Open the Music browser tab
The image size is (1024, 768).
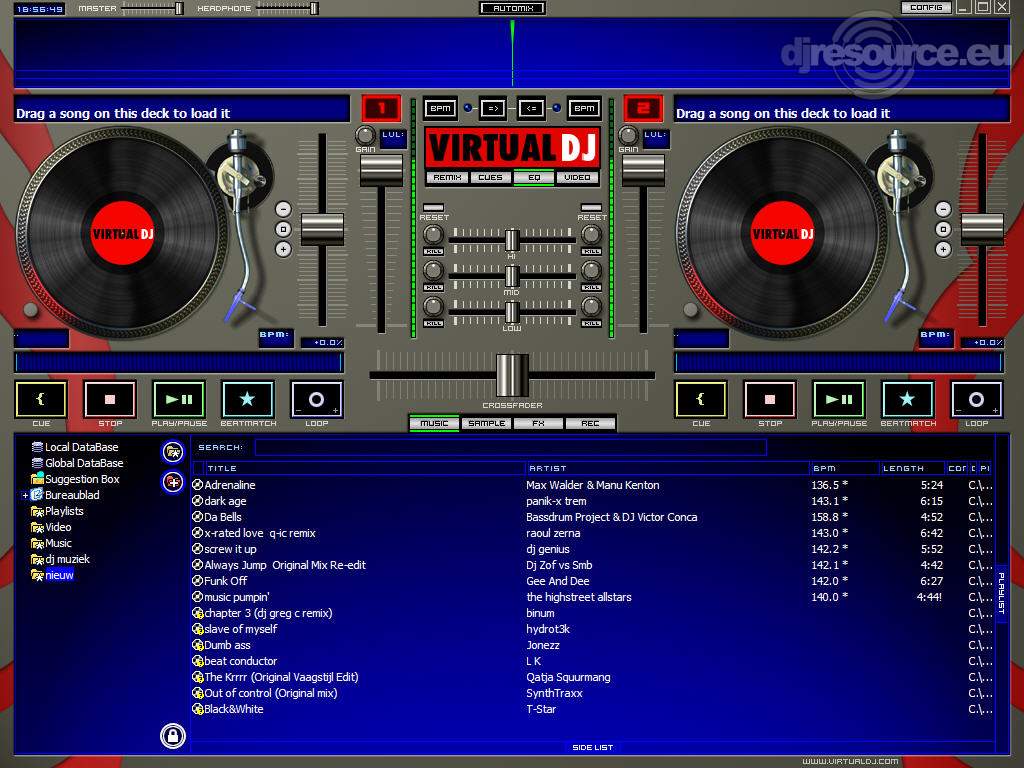[x=434, y=423]
